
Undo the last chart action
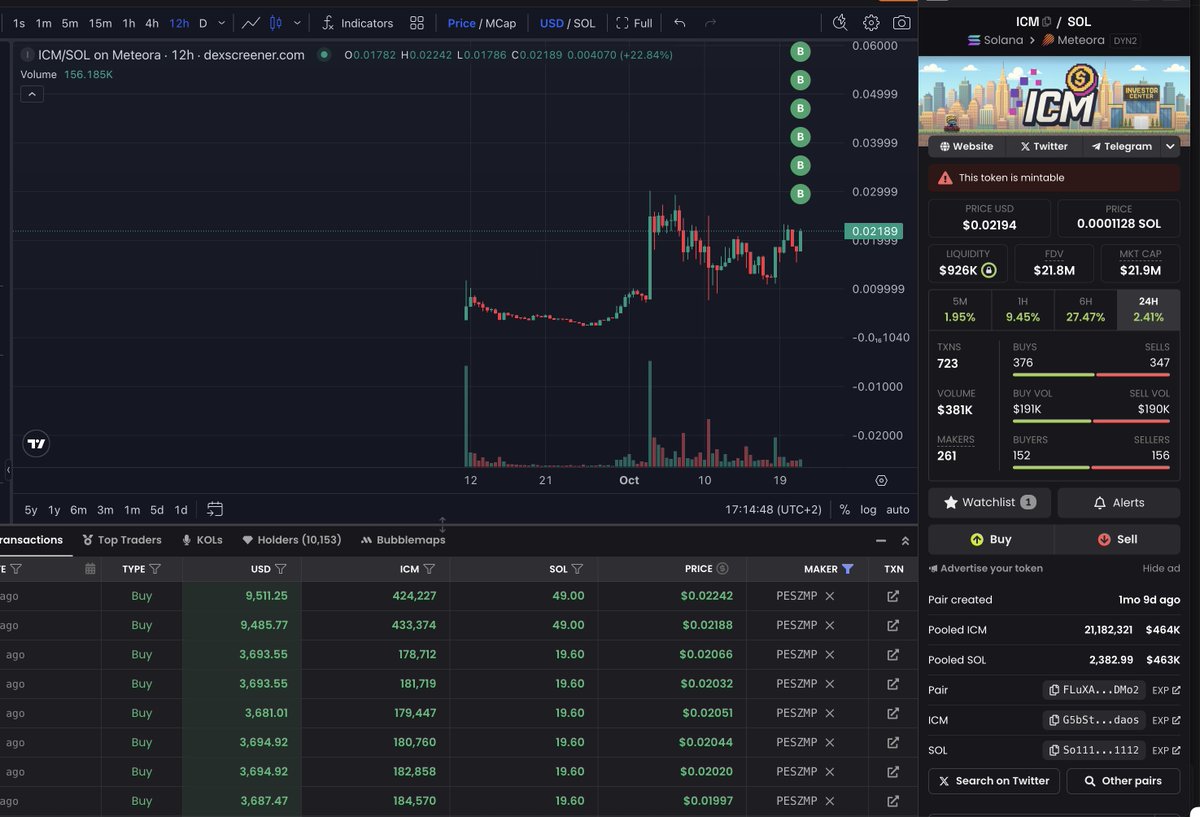click(x=680, y=23)
